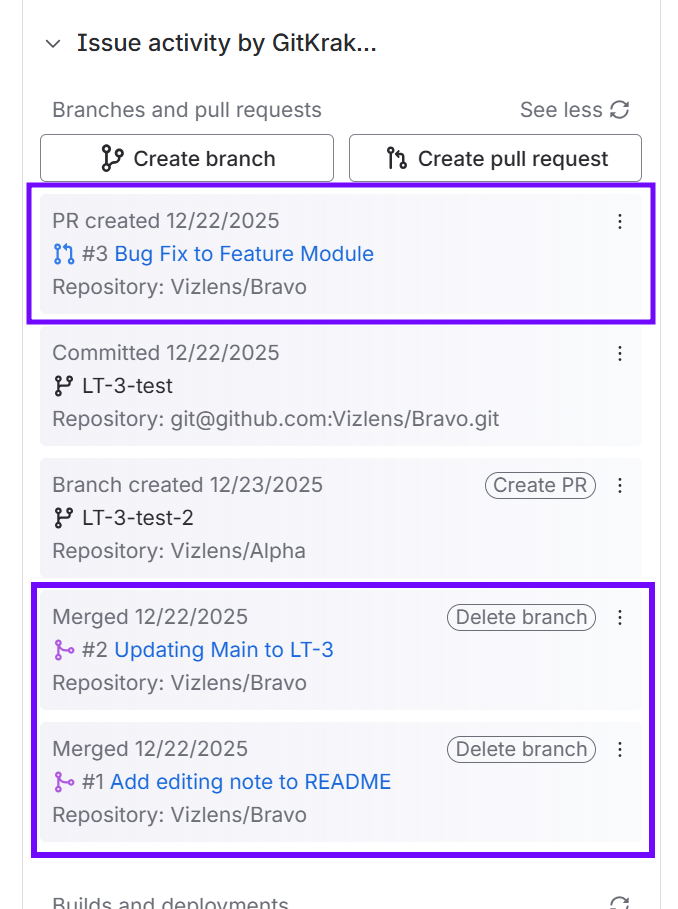Viewport: 678px width, 909px height.
Task: Click Create PR for LT-3-test-2 branch
Action: coord(539,485)
